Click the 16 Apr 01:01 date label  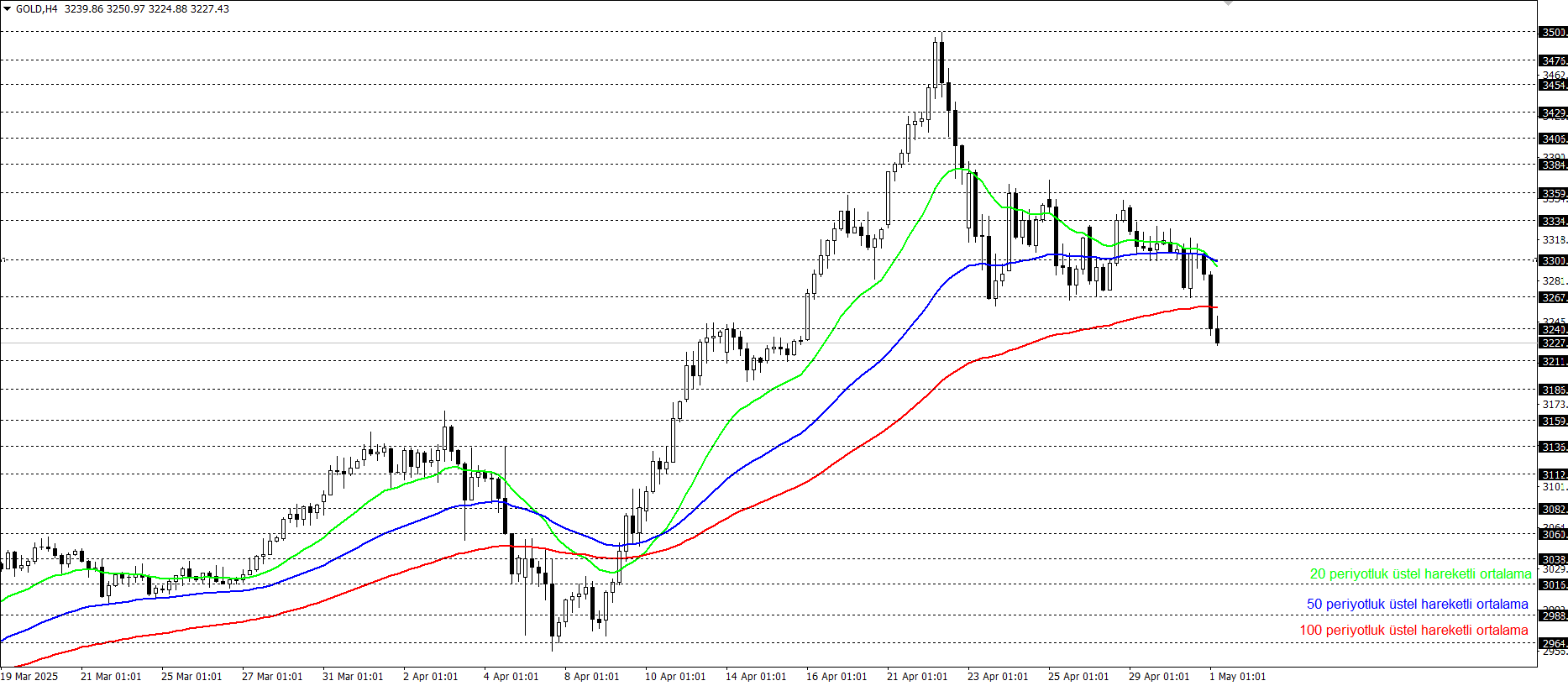(836, 676)
